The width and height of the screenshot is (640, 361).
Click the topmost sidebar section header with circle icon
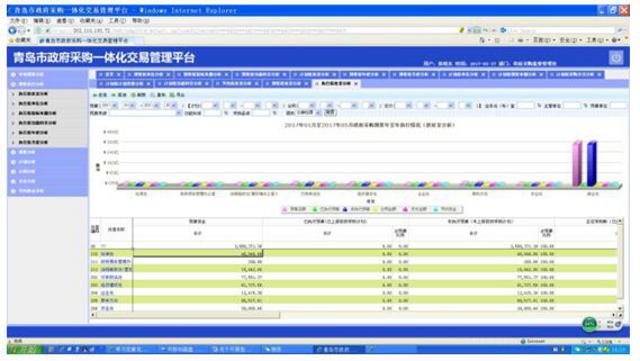(47, 74)
